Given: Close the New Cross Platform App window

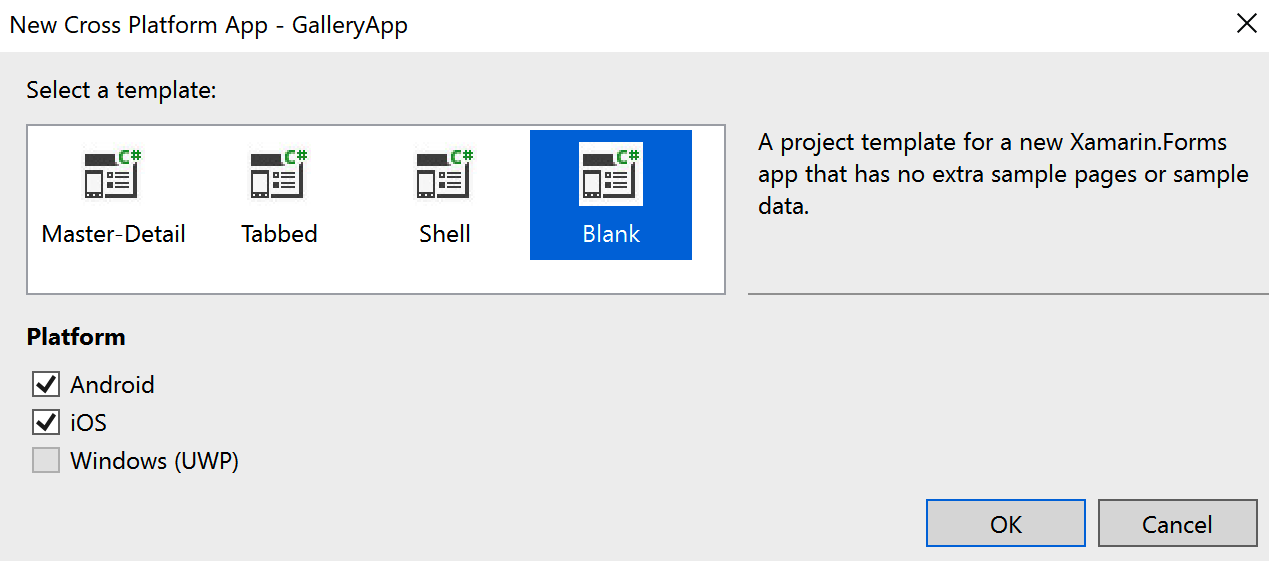Looking at the screenshot, I should 1246,24.
